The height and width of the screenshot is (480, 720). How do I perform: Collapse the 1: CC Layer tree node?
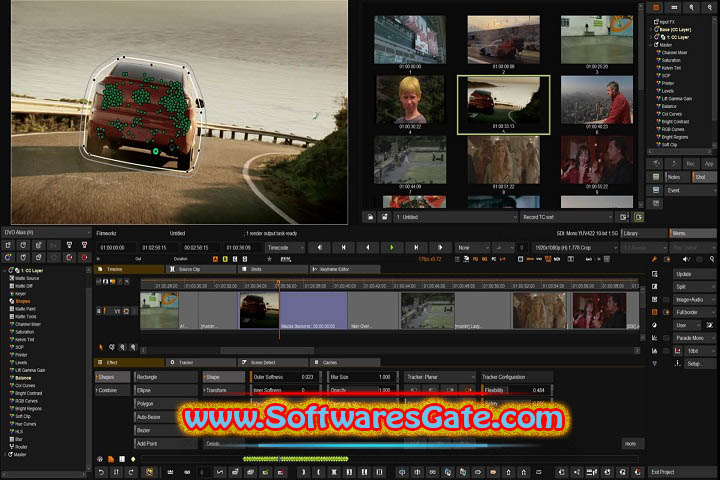(x=5, y=271)
